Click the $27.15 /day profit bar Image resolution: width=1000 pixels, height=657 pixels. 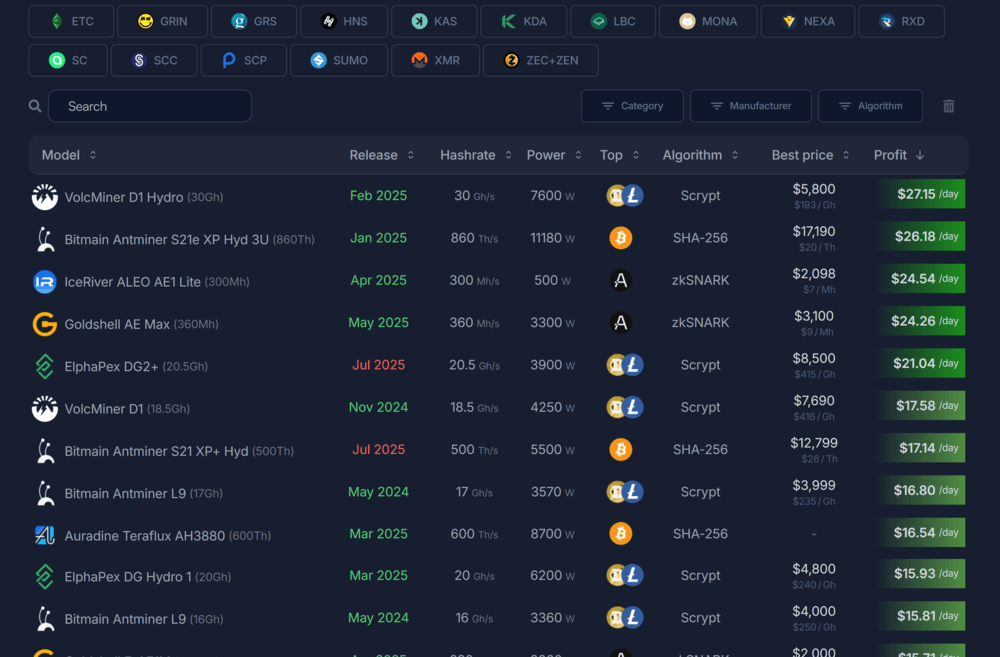pos(921,194)
